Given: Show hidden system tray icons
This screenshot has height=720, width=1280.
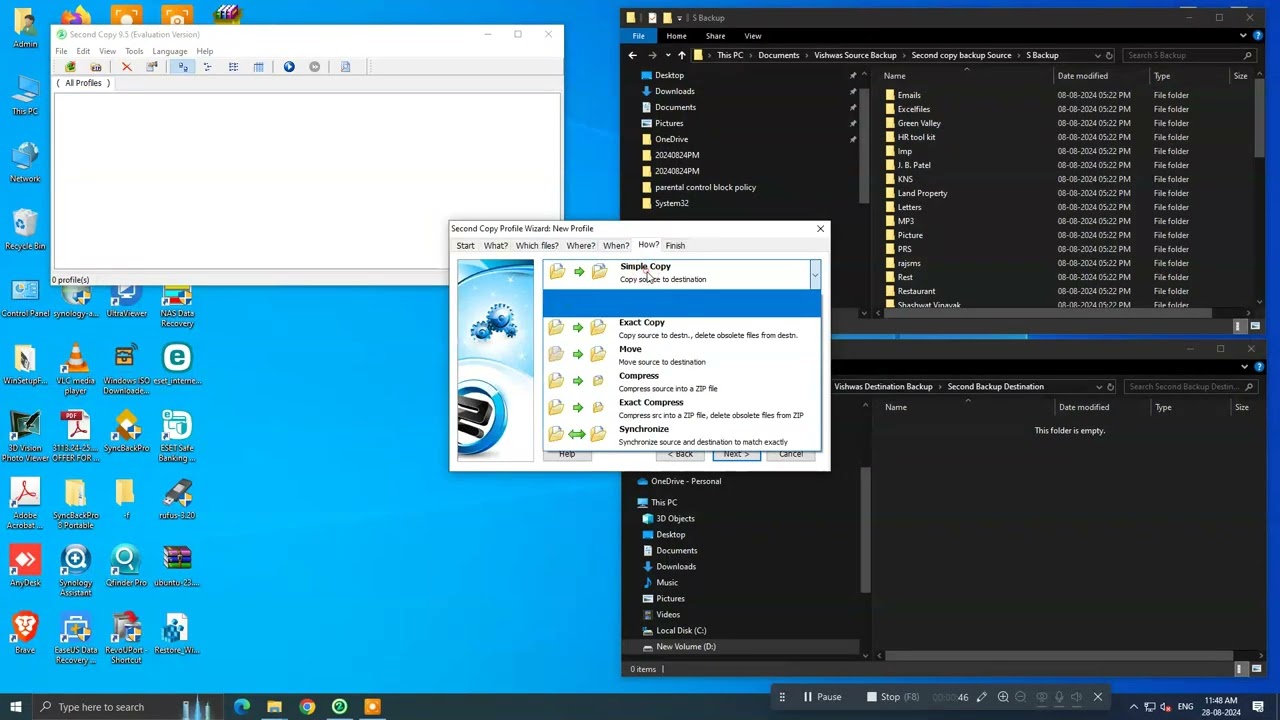Looking at the screenshot, I should tap(1134, 707).
